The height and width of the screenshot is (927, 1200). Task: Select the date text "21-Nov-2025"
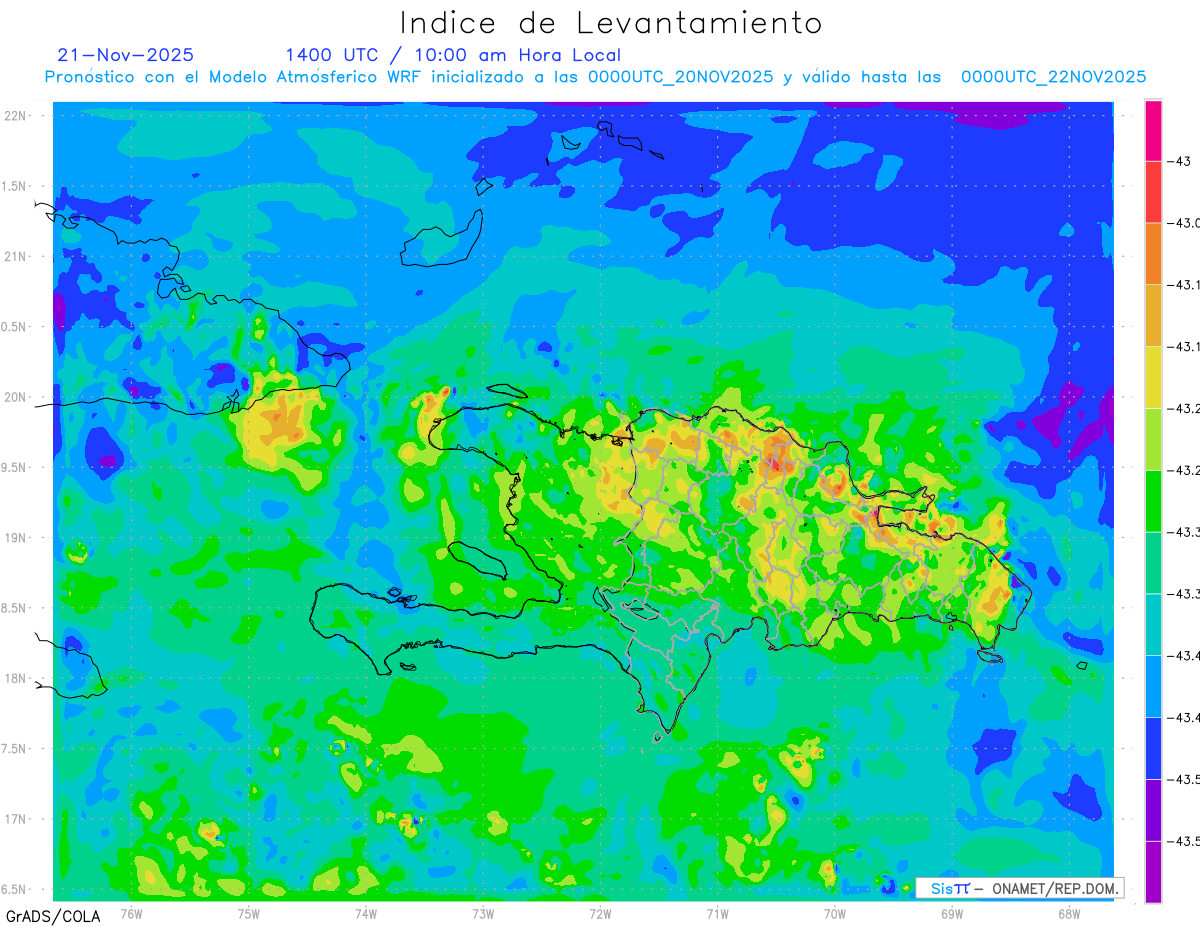126,55
